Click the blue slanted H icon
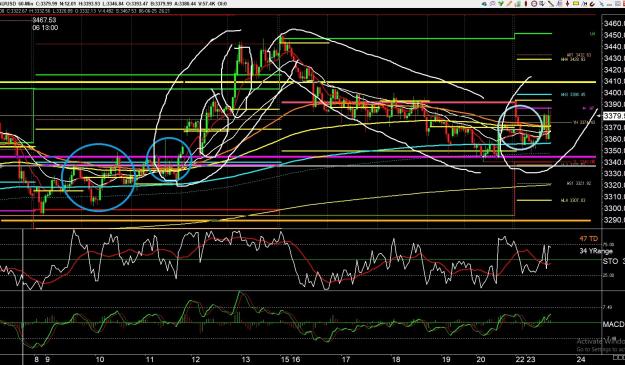The height and width of the screenshot is (365, 625). click(x=584, y=4)
